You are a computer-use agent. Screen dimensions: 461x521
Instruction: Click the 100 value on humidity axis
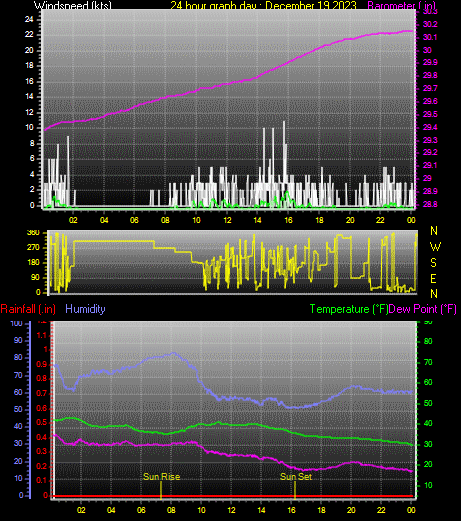click(x=16, y=323)
